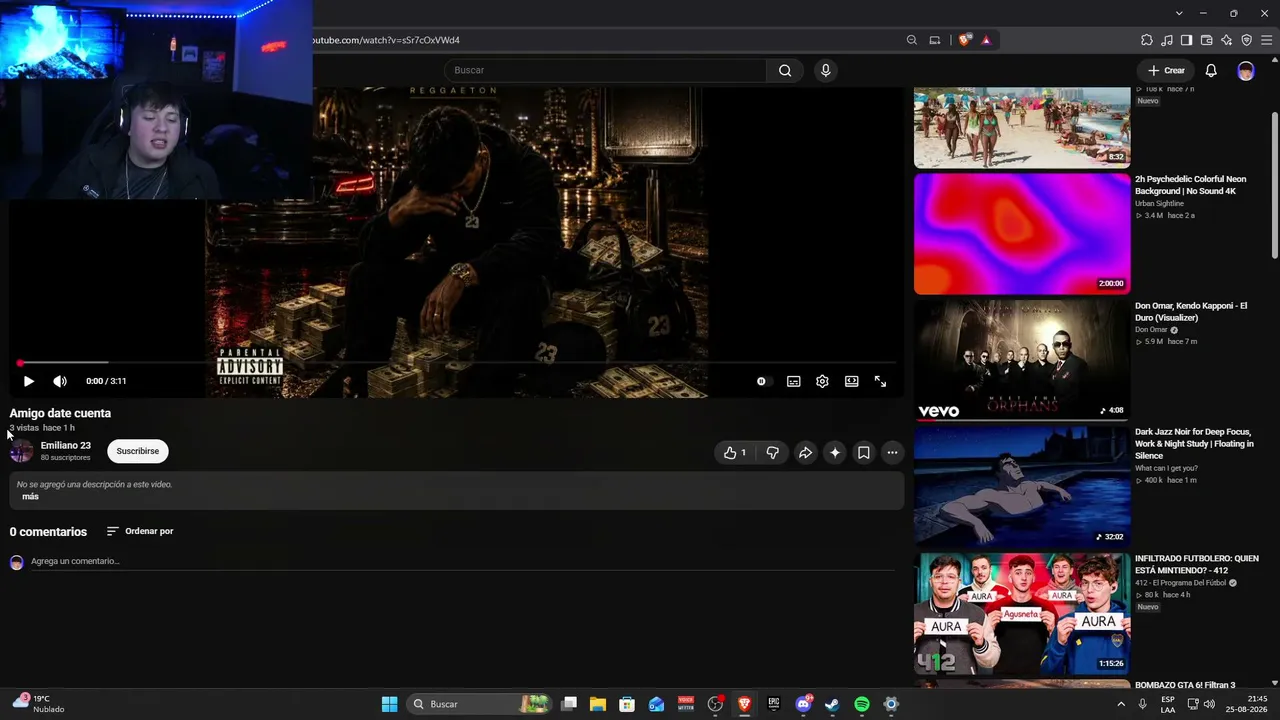The width and height of the screenshot is (1280, 720).
Task: Open Brave Rewards triangle icon
Action: click(x=986, y=40)
